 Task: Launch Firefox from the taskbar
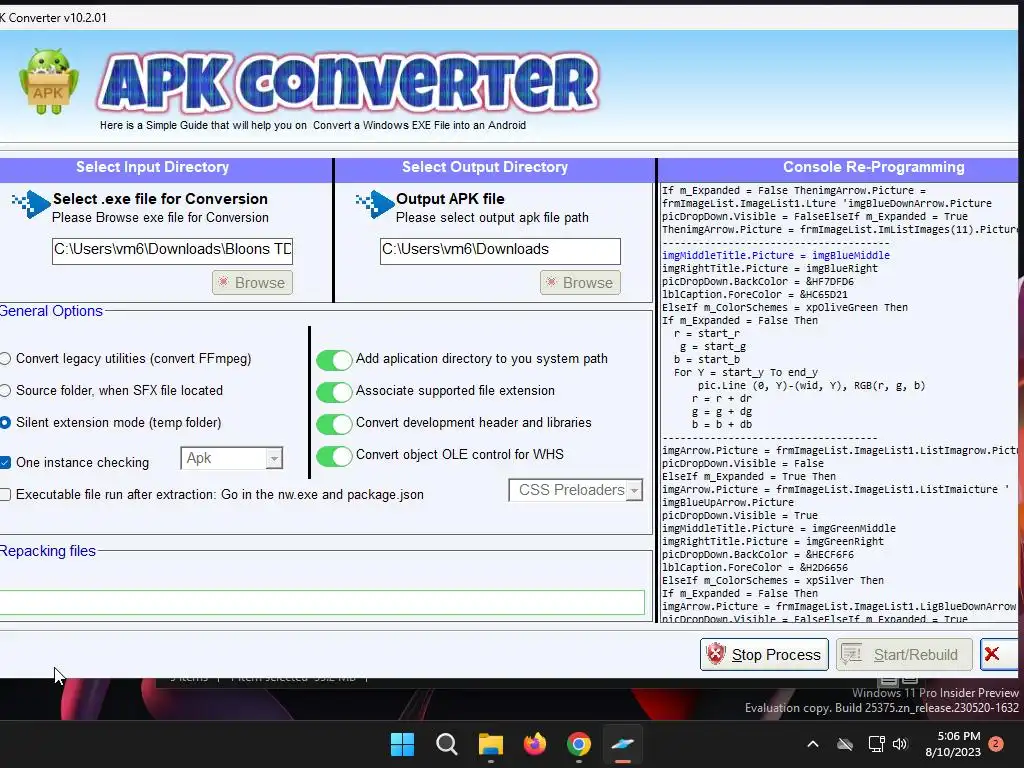click(535, 744)
